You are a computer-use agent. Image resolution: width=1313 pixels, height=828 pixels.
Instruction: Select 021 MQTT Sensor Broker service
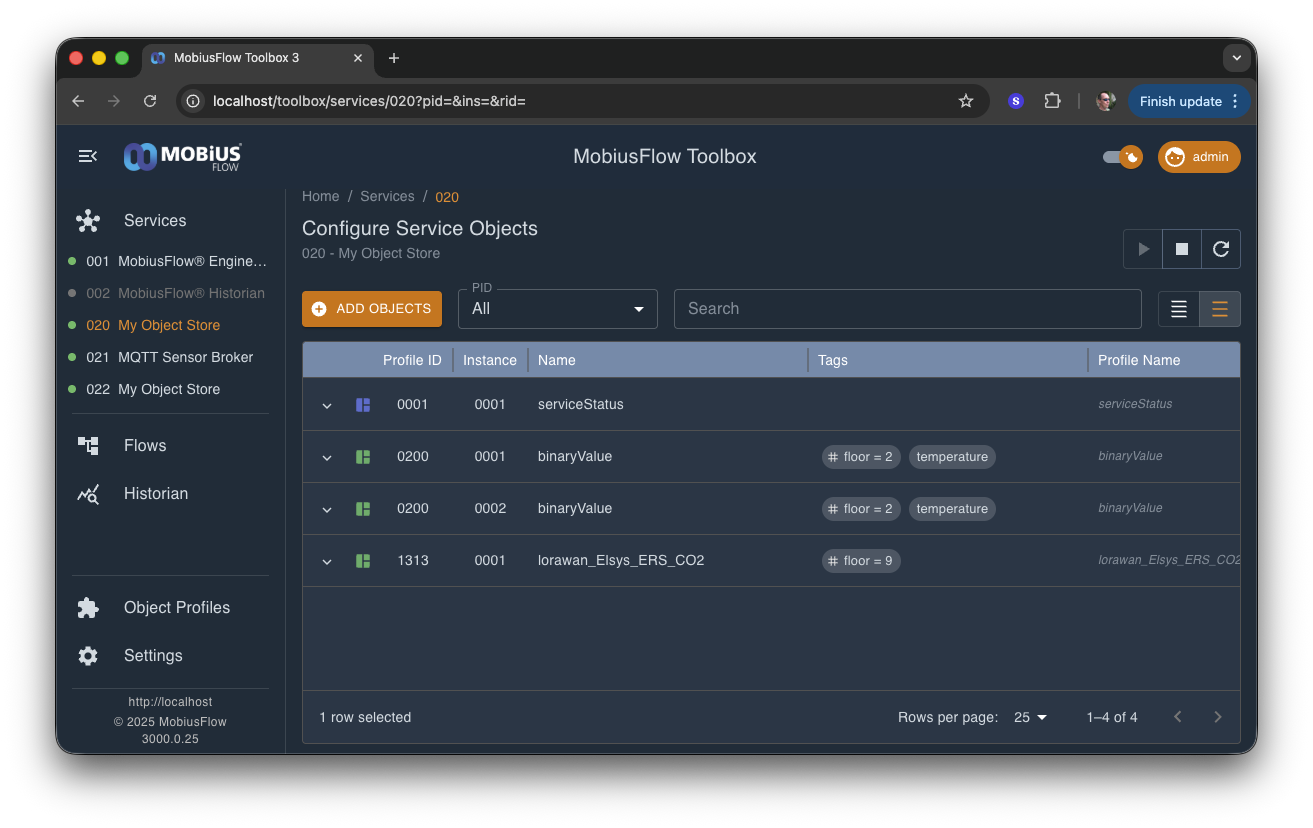click(x=185, y=357)
